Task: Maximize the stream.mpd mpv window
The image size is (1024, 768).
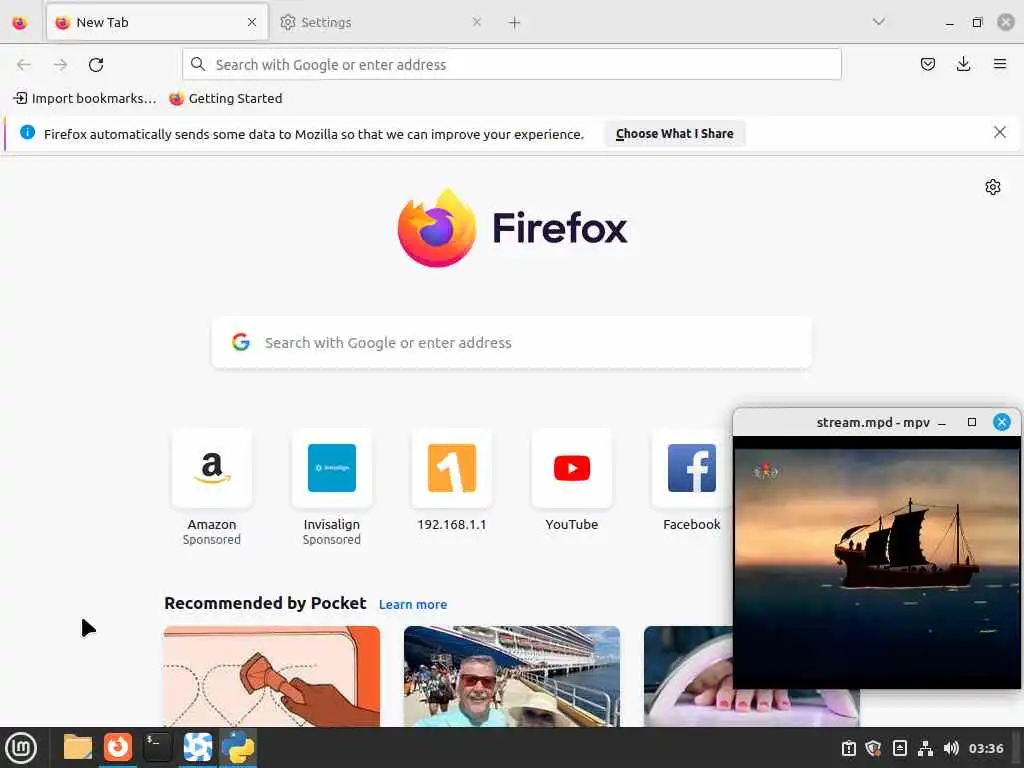Action: [972, 423]
